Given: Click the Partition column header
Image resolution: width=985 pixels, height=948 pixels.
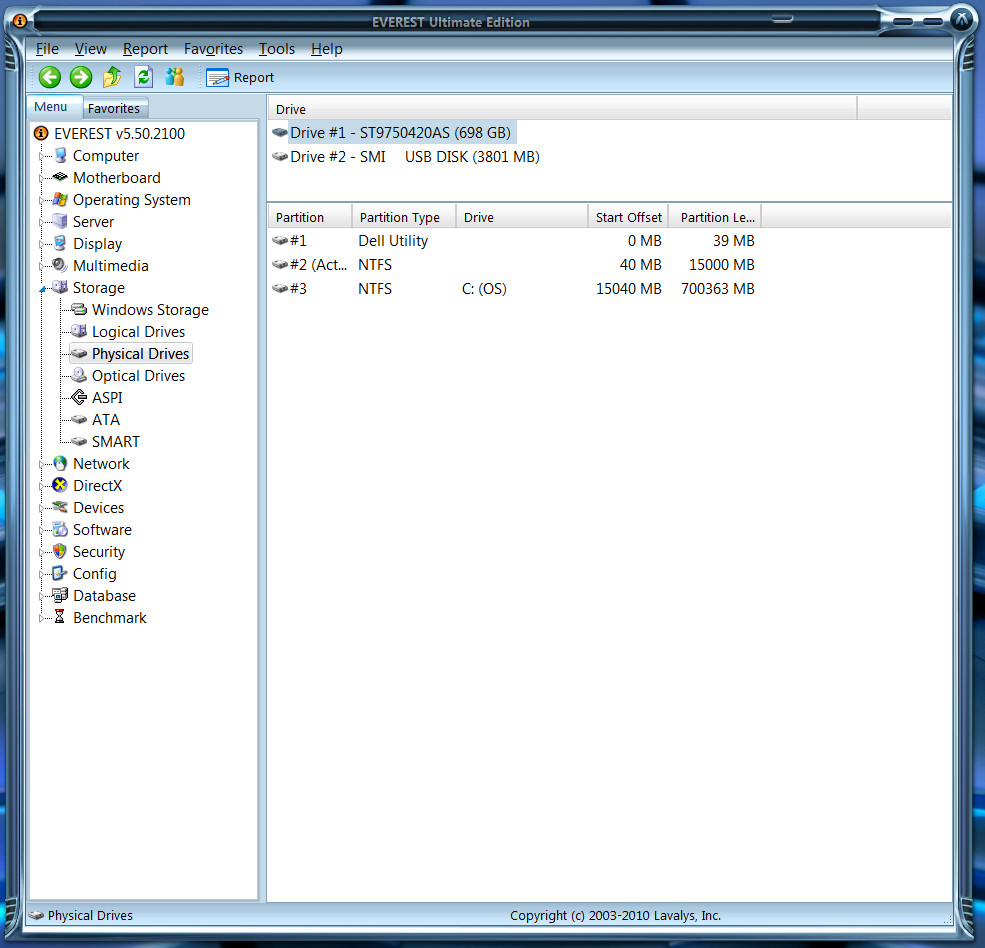Looking at the screenshot, I should (310, 217).
